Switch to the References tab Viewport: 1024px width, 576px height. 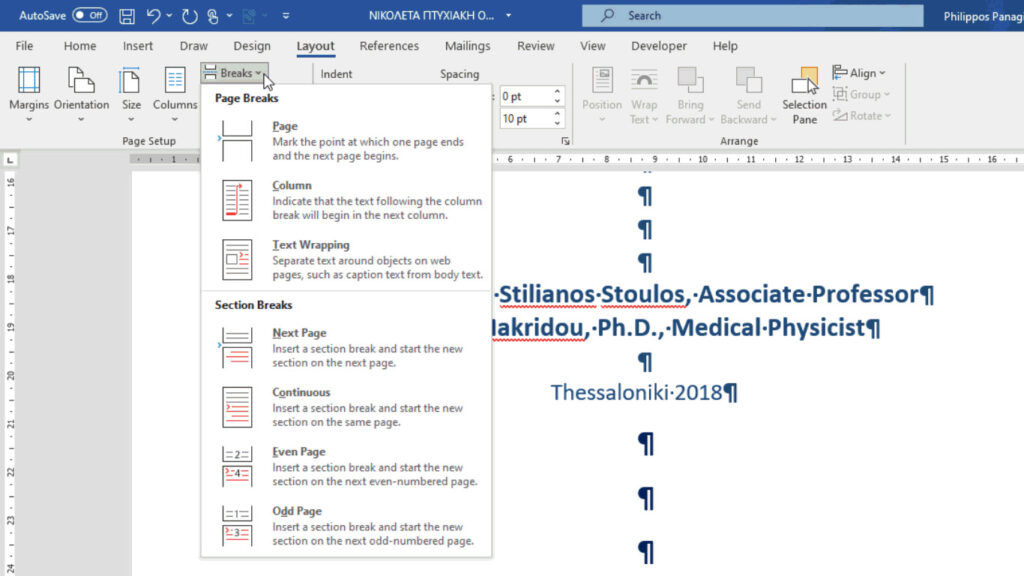click(x=389, y=46)
